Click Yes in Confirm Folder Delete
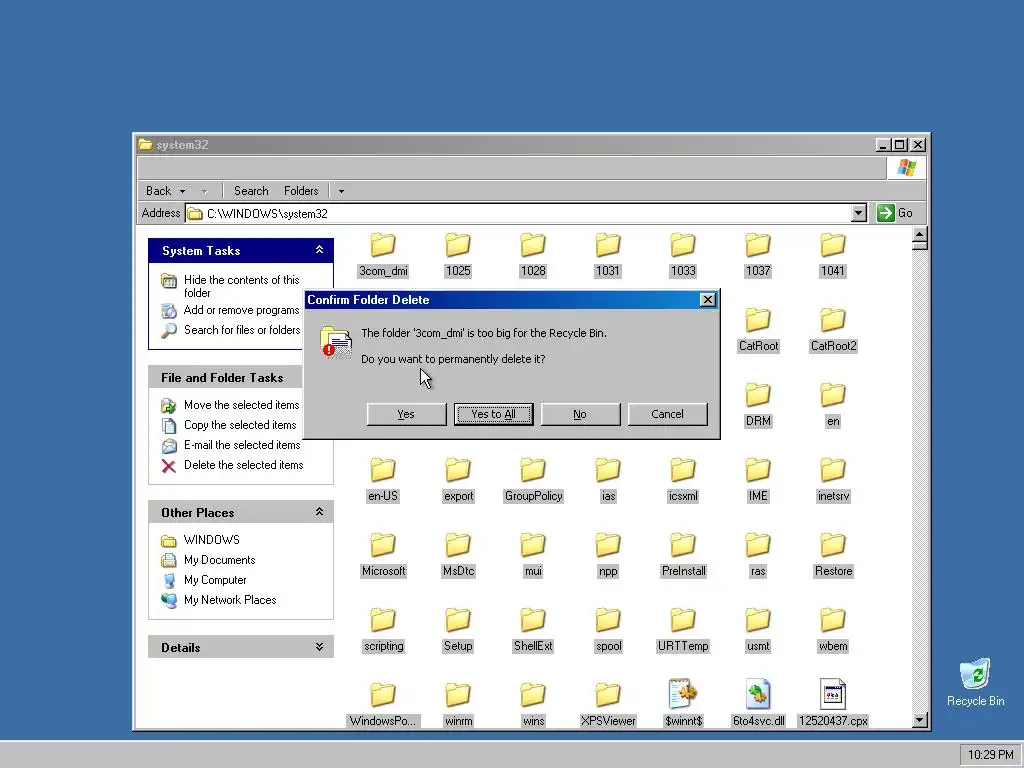Screen dimensions: 1024x768 click(406, 414)
